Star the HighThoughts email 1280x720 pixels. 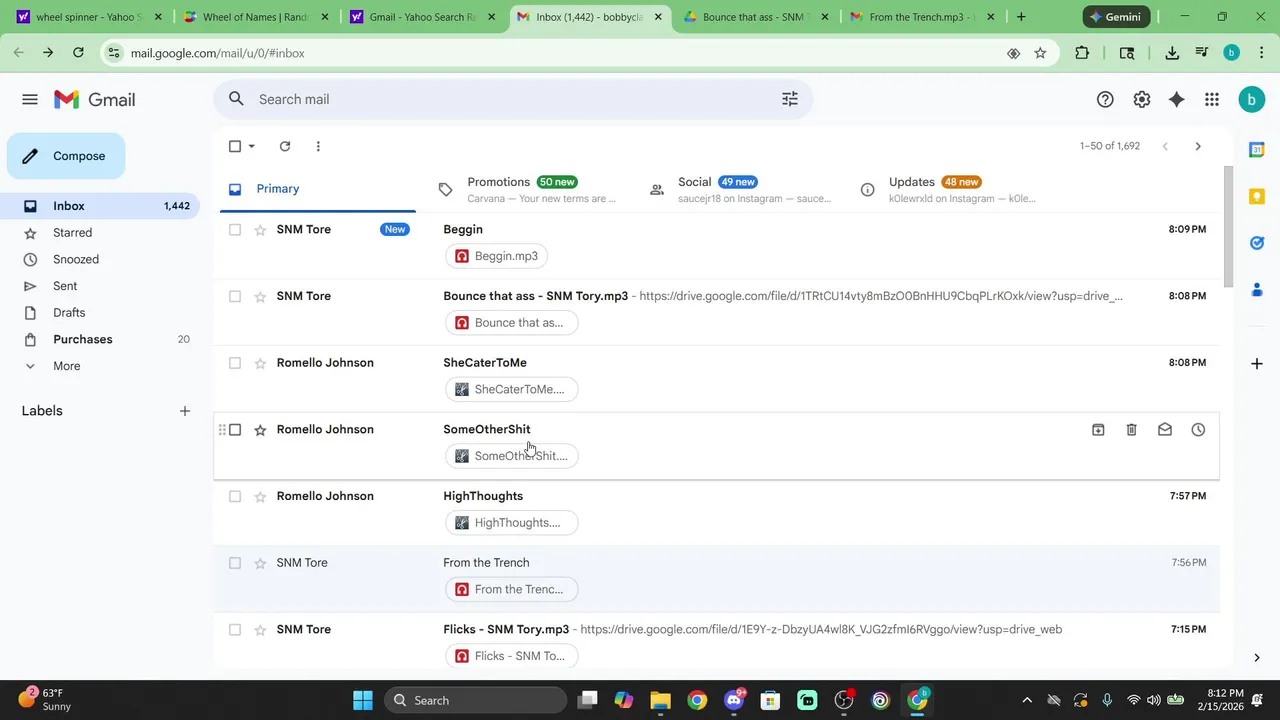(260, 496)
